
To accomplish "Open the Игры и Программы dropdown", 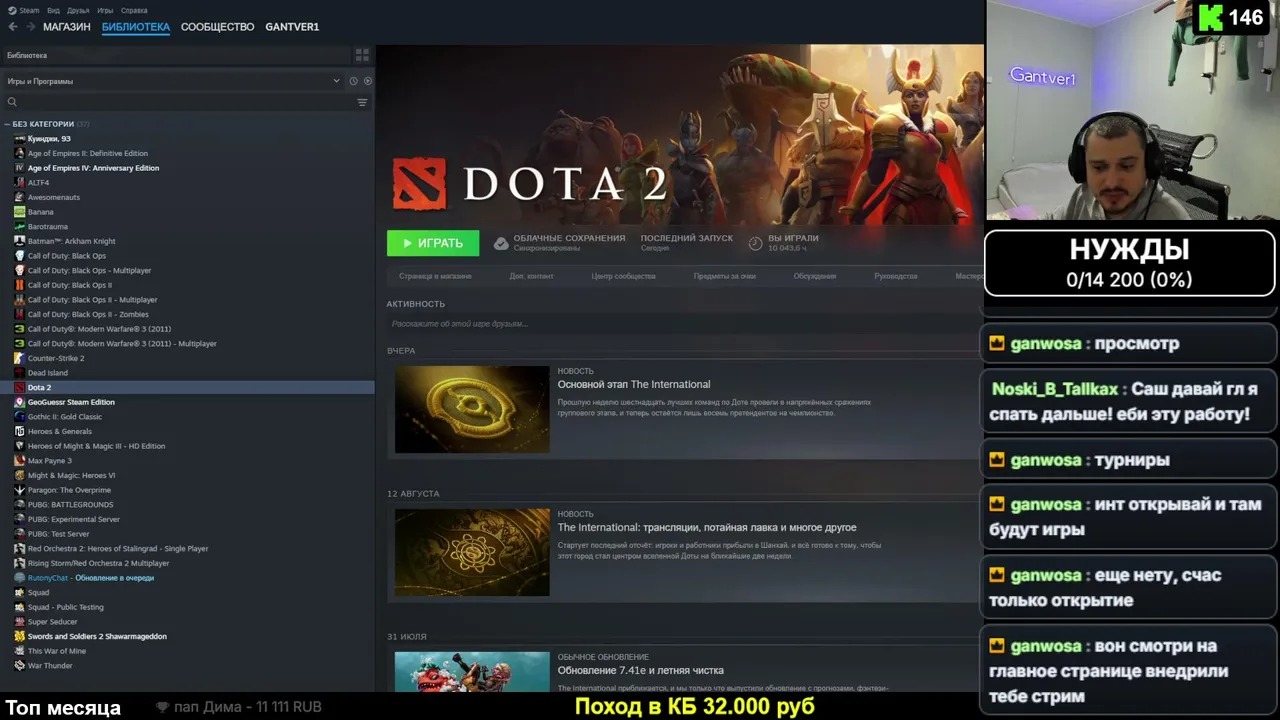I will click(173, 81).
